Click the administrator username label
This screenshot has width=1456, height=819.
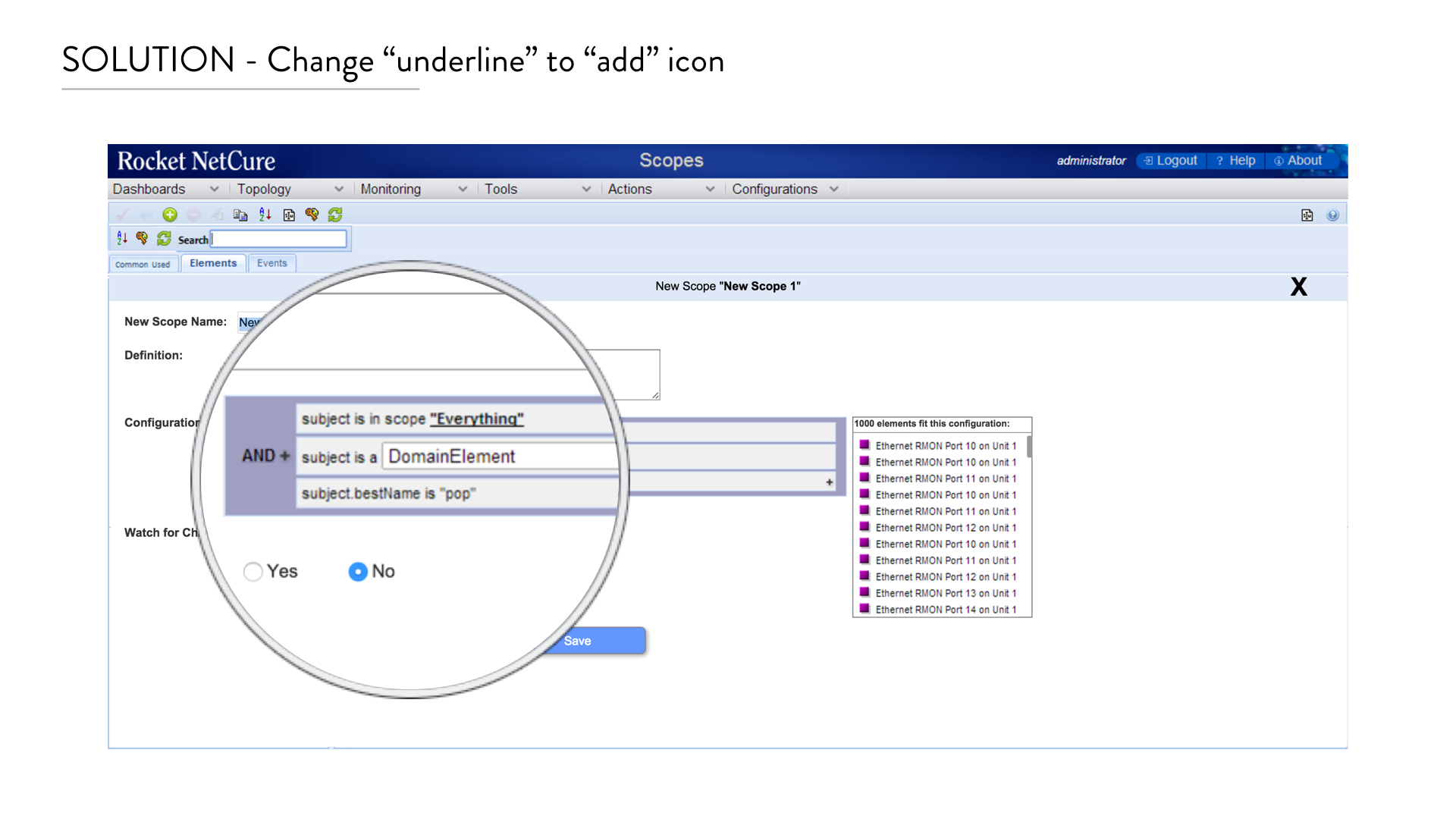(x=1091, y=161)
